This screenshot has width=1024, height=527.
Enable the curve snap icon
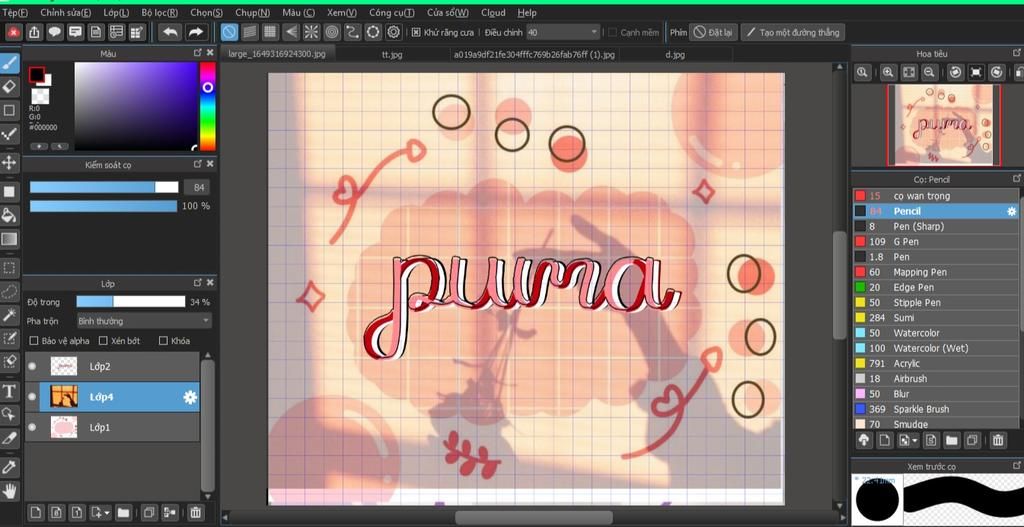tap(353, 32)
